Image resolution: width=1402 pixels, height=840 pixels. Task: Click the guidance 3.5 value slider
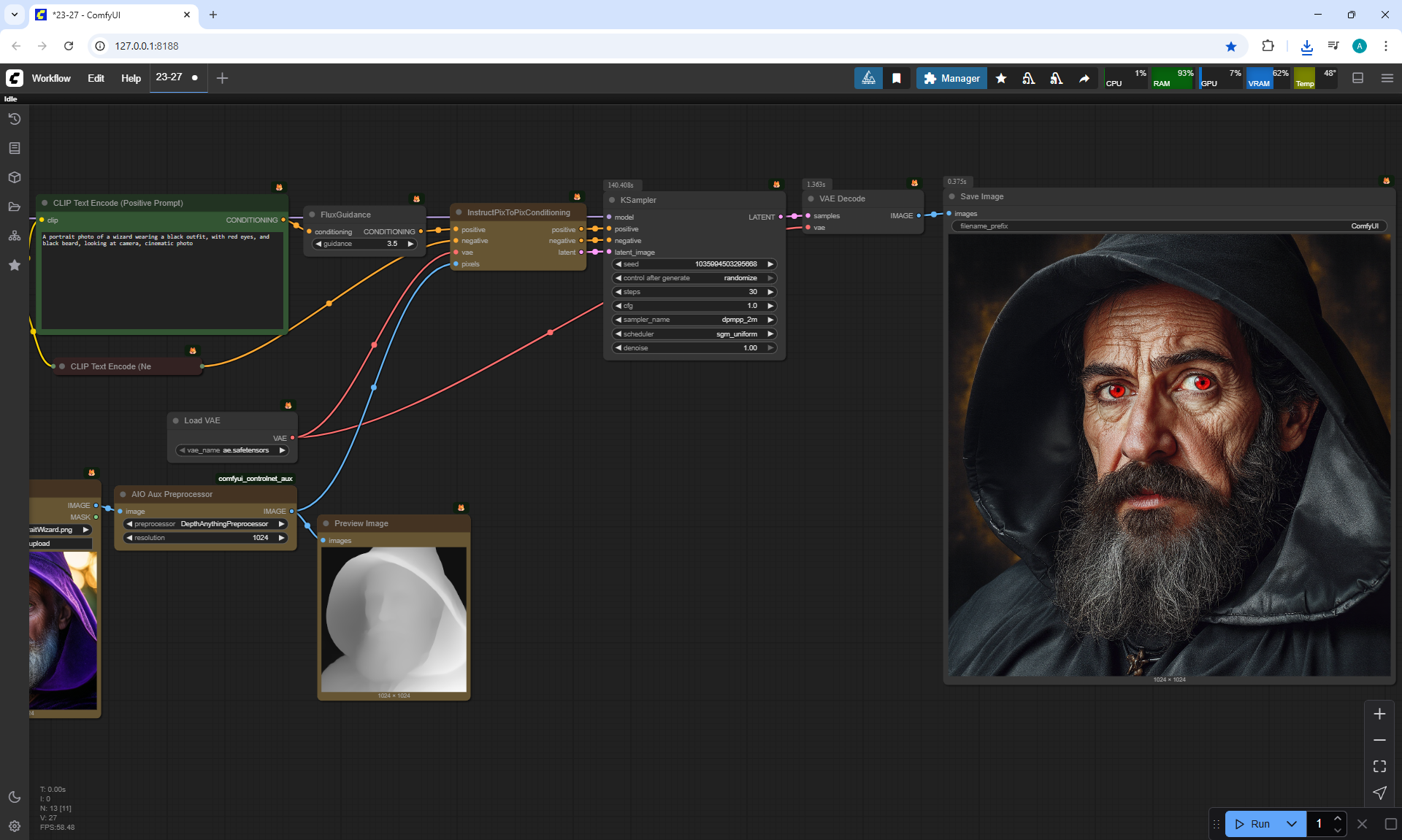(x=365, y=244)
